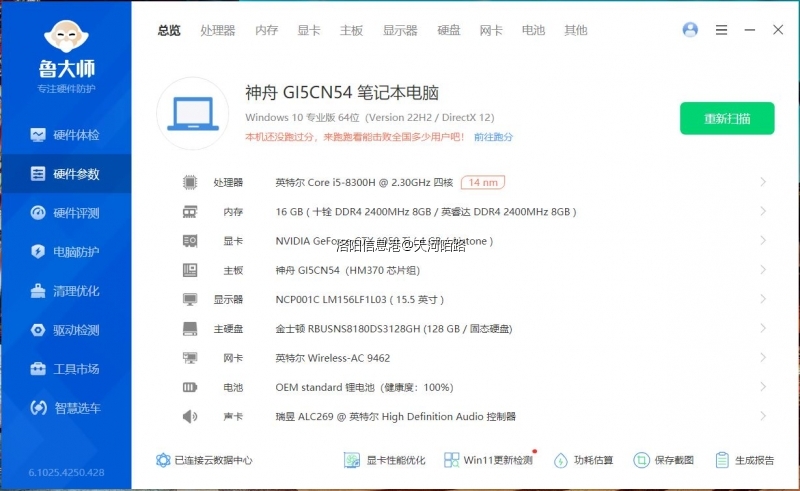Screen dimensions: 800x491
Task: Click 生成报告 to generate report
Action: point(744,460)
